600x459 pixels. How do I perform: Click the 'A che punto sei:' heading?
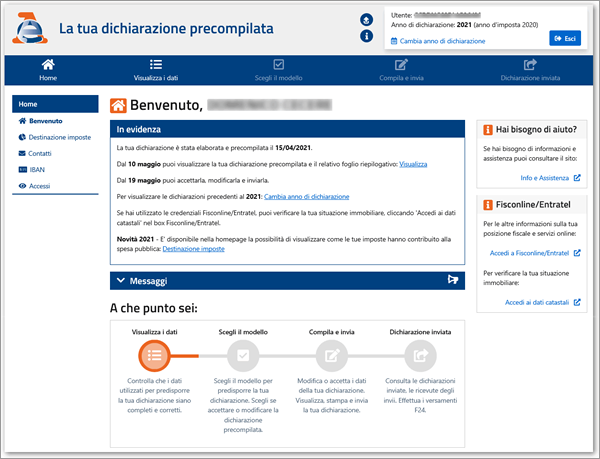click(154, 308)
